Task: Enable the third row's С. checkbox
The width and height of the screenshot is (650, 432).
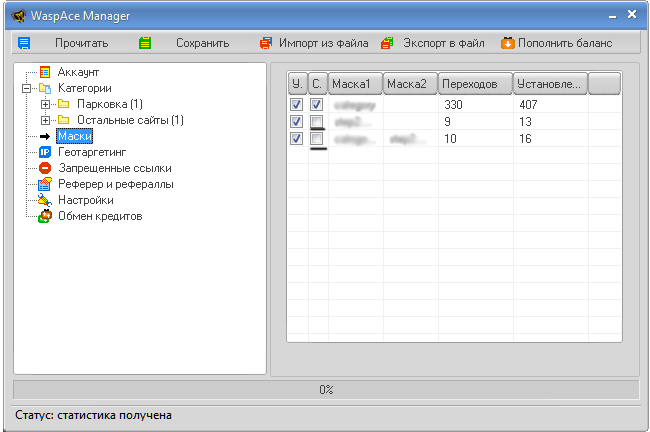Action: click(x=317, y=139)
